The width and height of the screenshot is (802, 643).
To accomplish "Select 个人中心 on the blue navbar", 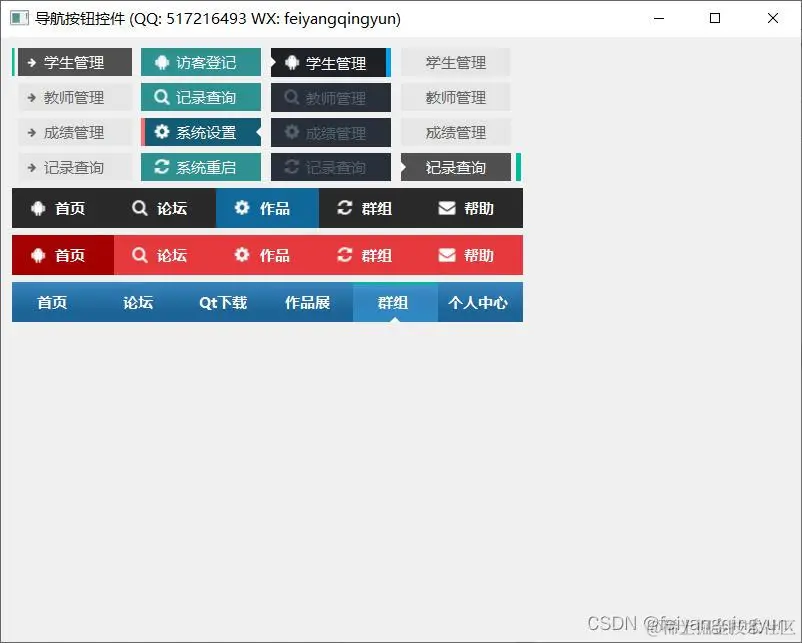I will coord(479,302).
